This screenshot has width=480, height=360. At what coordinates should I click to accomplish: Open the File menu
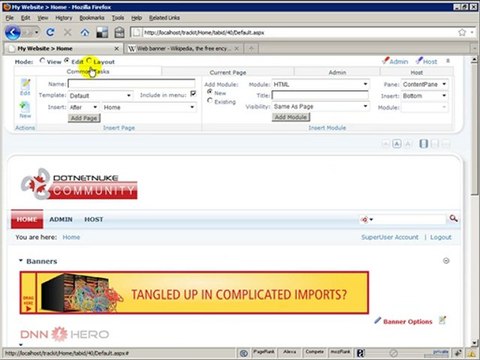[x=9, y=18]
